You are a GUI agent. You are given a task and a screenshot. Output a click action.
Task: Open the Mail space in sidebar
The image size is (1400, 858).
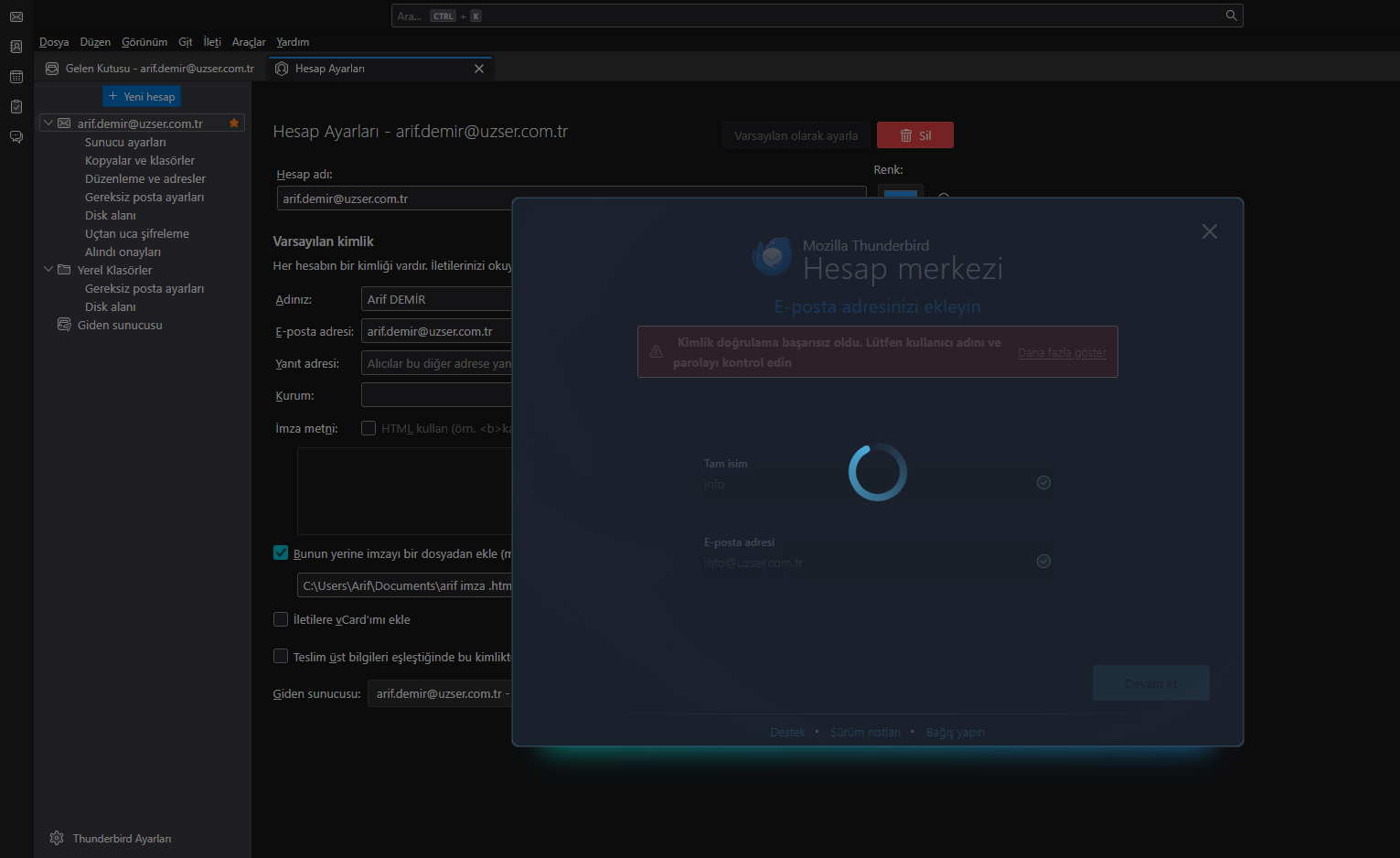tap(16, 16)
